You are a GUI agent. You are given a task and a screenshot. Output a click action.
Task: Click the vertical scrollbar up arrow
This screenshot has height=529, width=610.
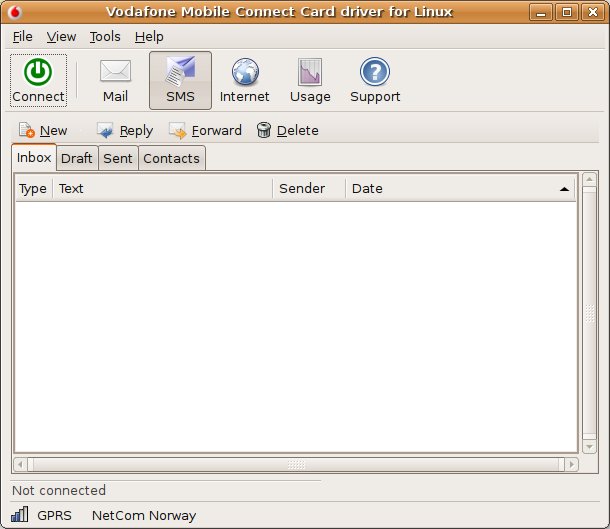(x=589, y=179)
